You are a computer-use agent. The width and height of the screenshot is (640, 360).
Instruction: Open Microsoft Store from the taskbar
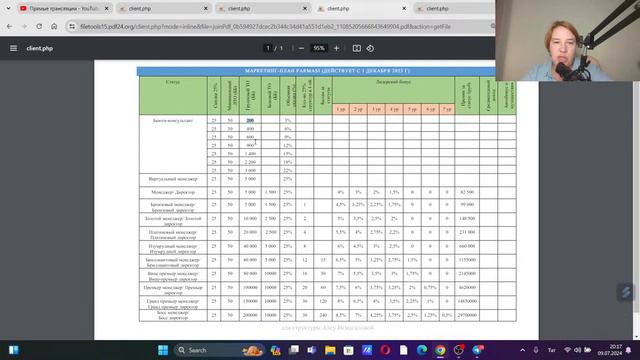point(348,350)
